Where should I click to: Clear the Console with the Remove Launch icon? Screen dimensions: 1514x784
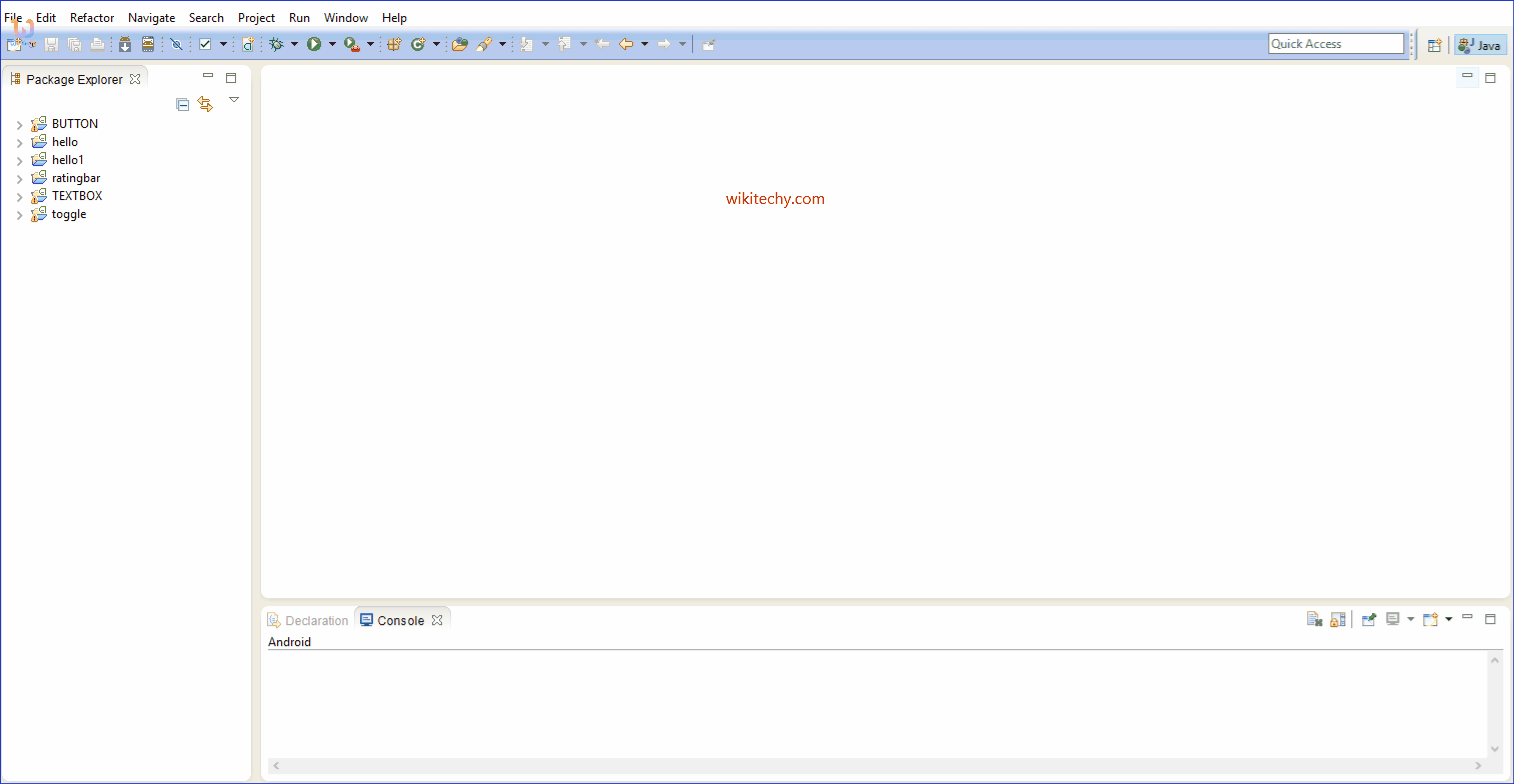tap(1314, 619)
